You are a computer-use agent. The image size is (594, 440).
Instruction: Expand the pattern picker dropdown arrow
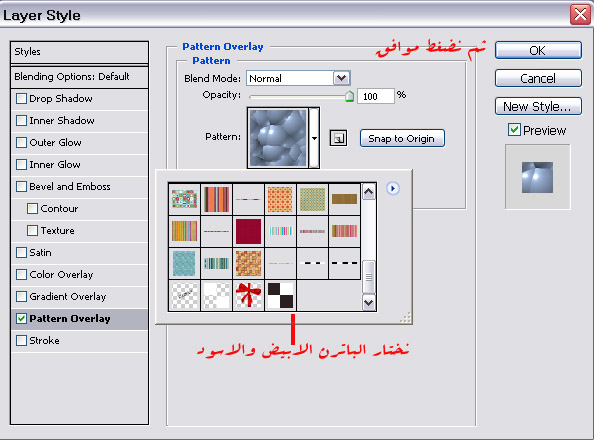tap(314, 138)
